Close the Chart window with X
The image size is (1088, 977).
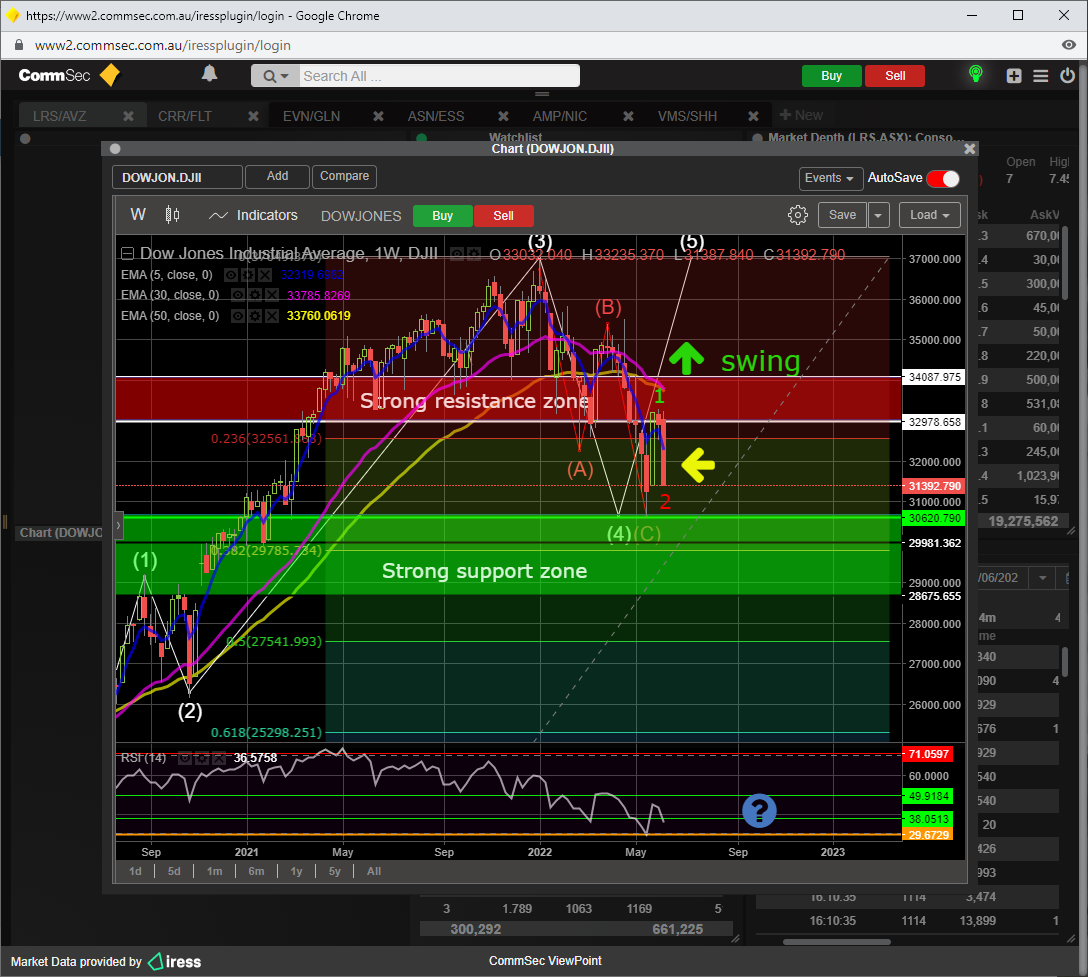pyautogui.click(x=969, y=148)
